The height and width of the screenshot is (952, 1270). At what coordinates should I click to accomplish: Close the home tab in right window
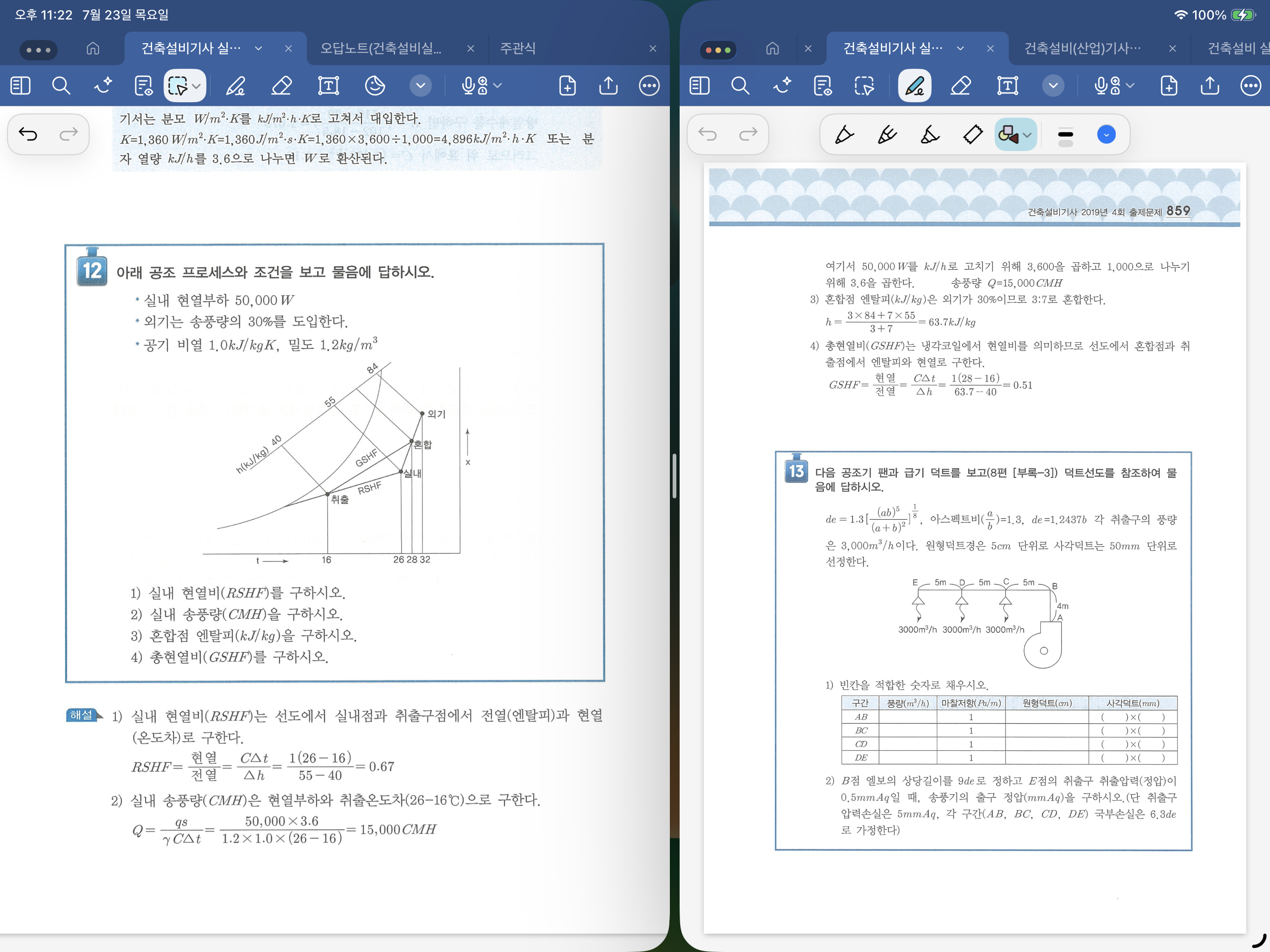click(x=808, y=49)
